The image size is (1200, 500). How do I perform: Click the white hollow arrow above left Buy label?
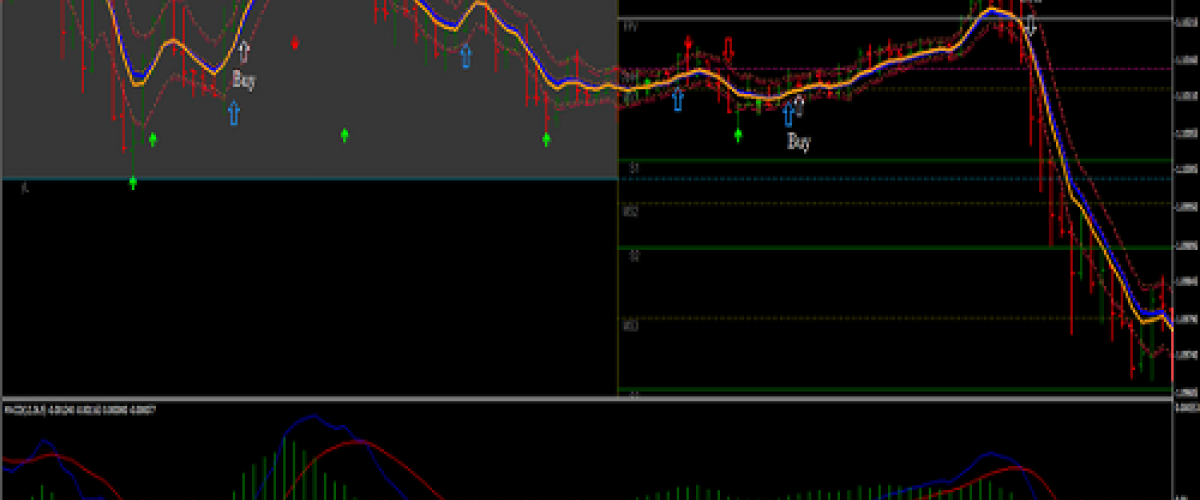[244, 50]
